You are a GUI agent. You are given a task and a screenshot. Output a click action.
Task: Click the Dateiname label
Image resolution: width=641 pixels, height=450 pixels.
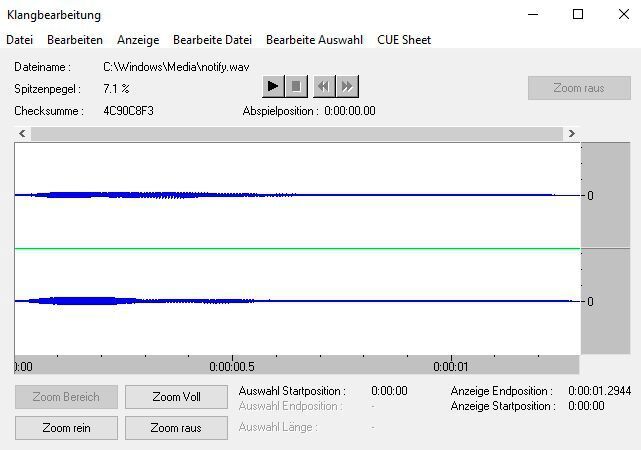click(43, 67)
